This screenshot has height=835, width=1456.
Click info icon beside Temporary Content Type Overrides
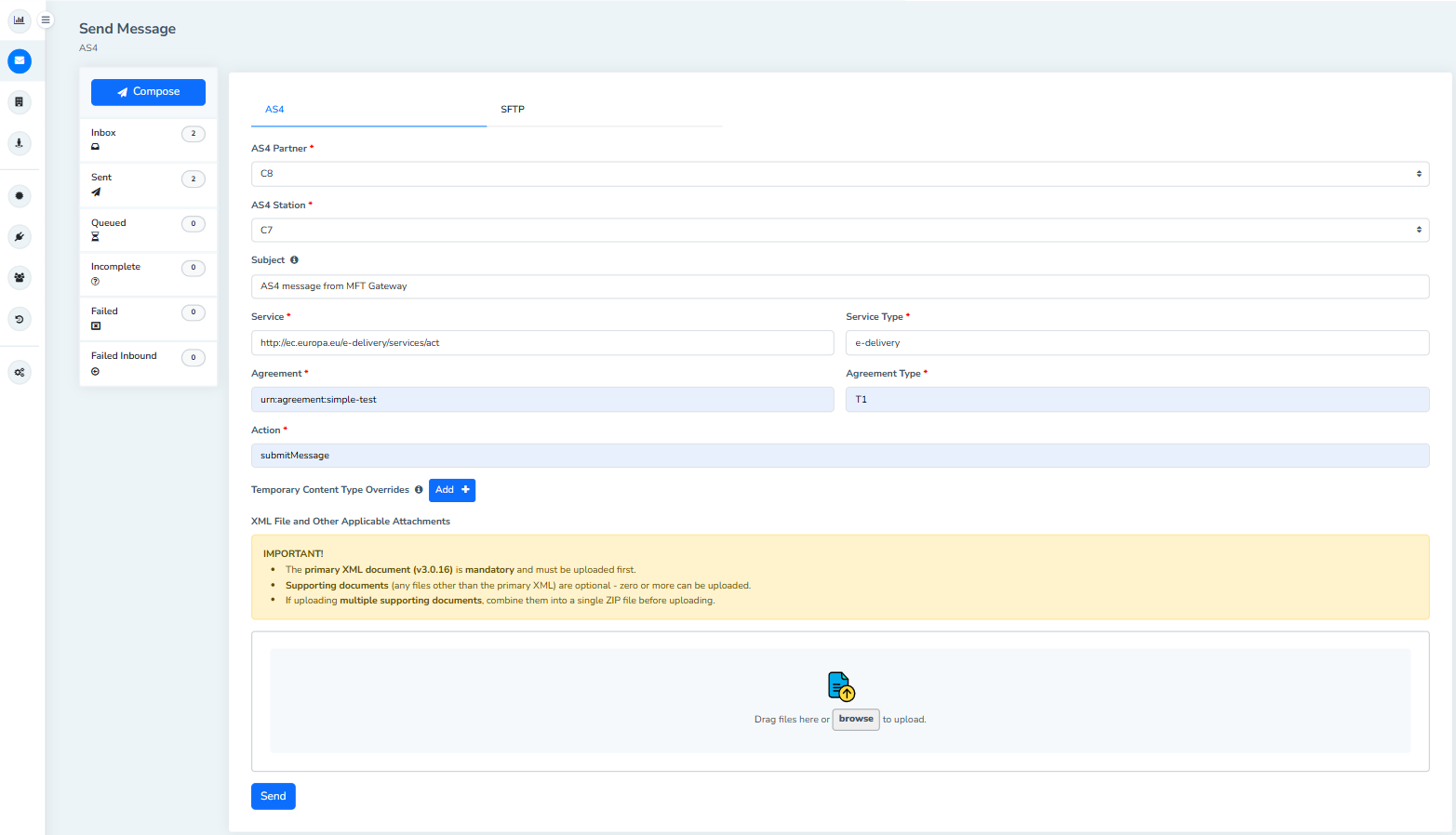pyautogui.click(x=419, y=490)
